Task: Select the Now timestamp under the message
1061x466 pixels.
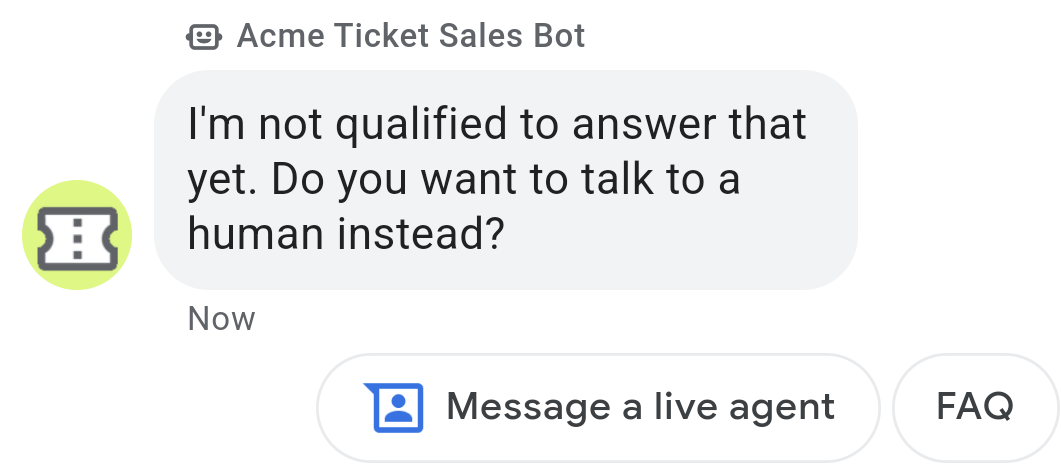Action: [221, 319]
